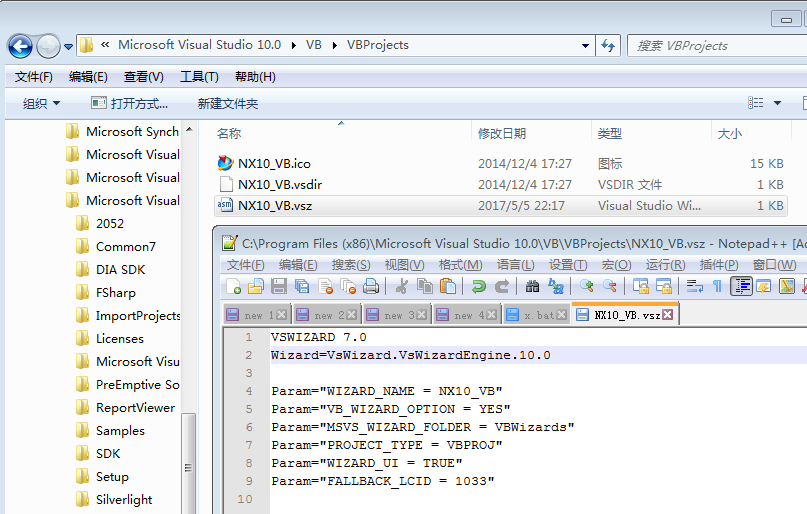
Task: Click the 搜索 VBProjects search field
Action: 717,45
